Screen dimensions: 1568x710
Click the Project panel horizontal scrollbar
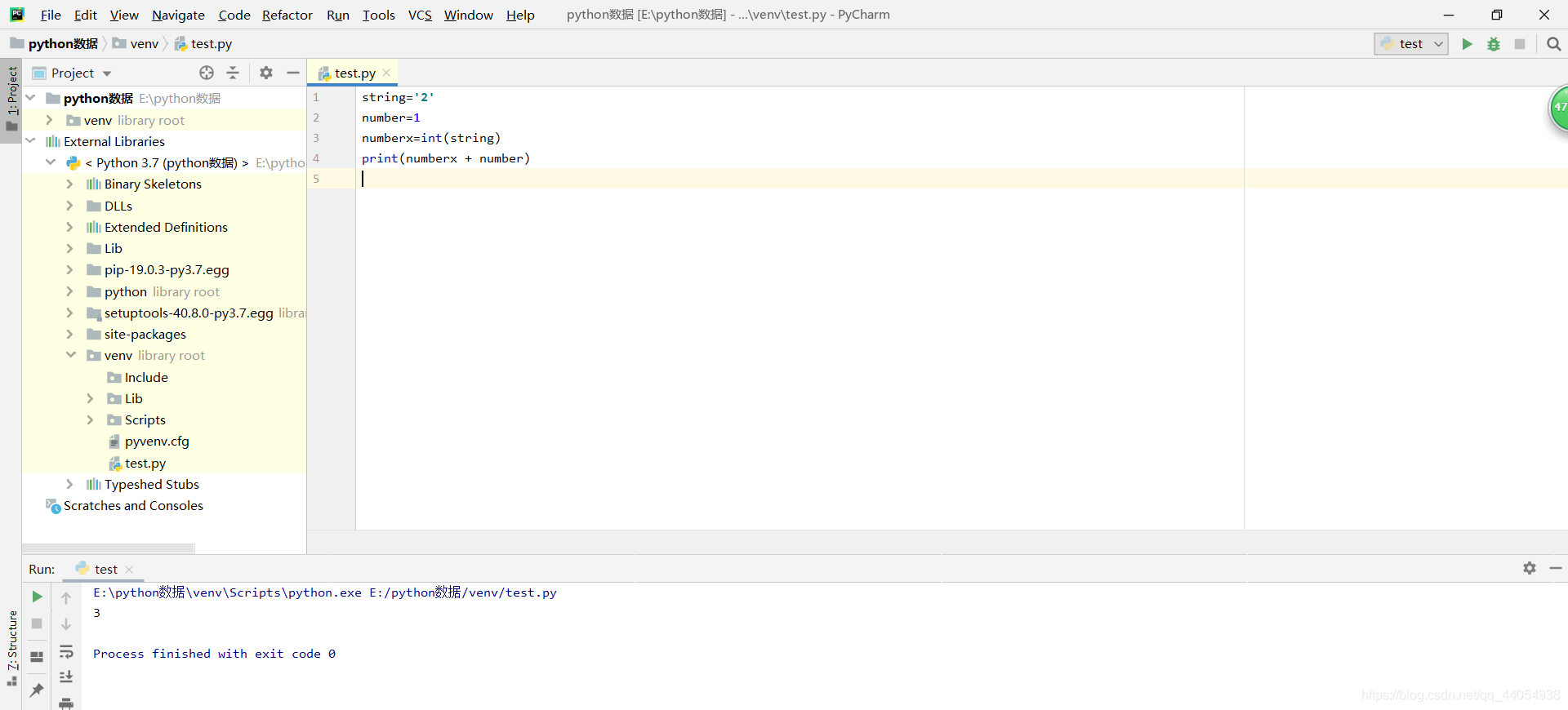pos(109,548)
